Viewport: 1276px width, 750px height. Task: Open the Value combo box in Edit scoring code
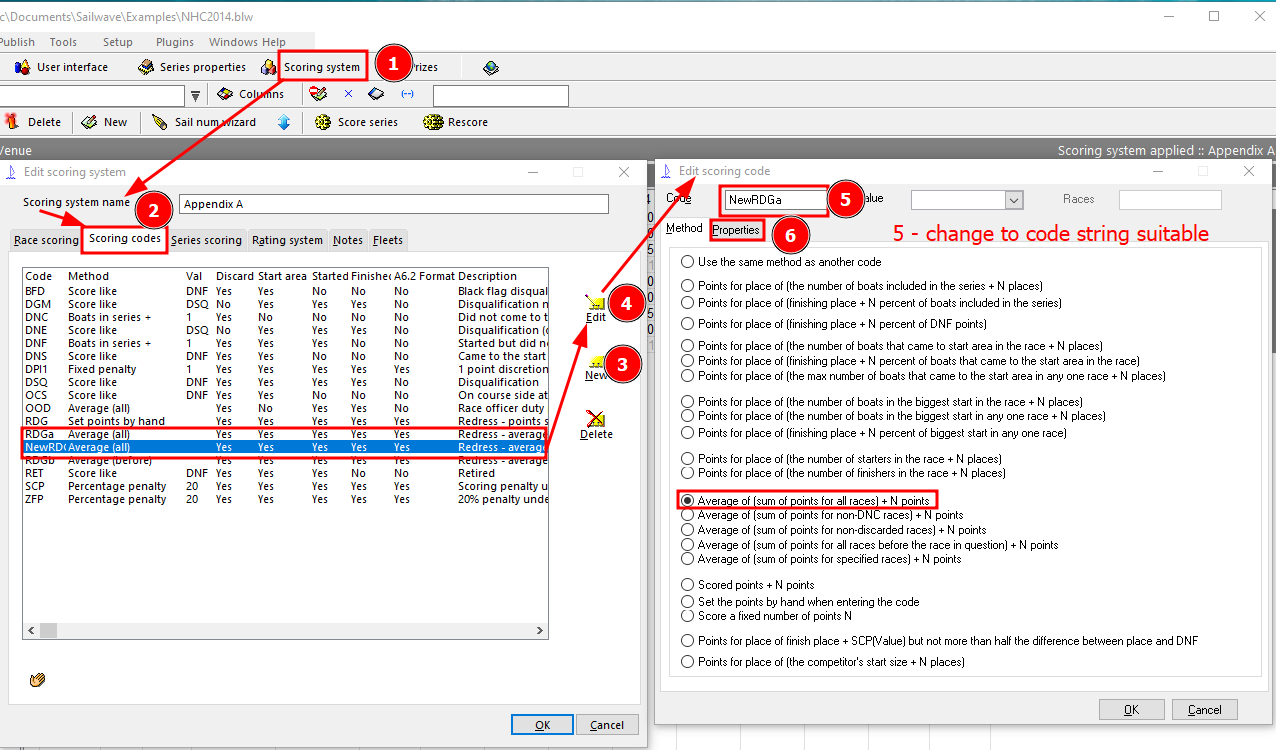967,200
